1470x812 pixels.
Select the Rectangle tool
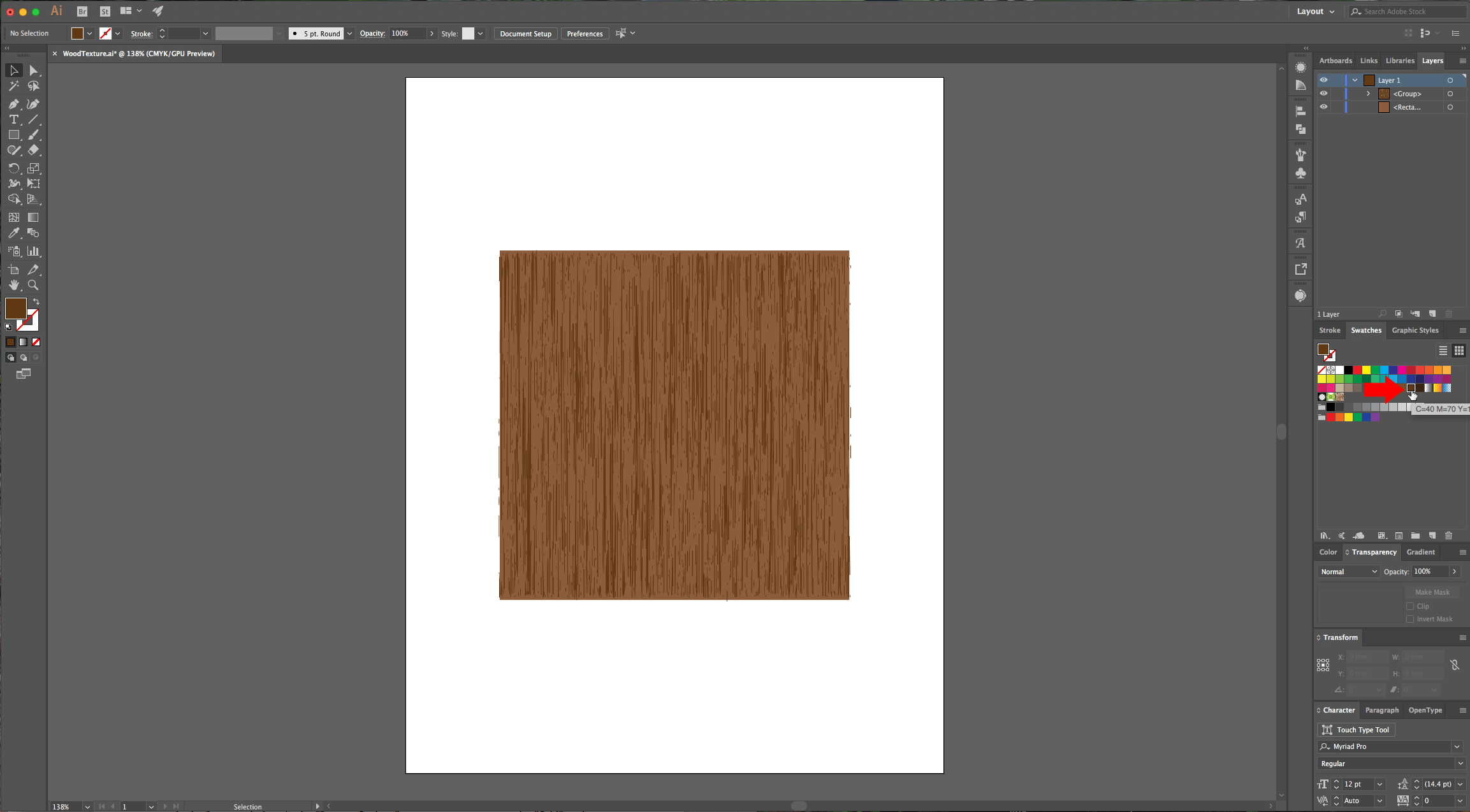(x=13, y=134)
